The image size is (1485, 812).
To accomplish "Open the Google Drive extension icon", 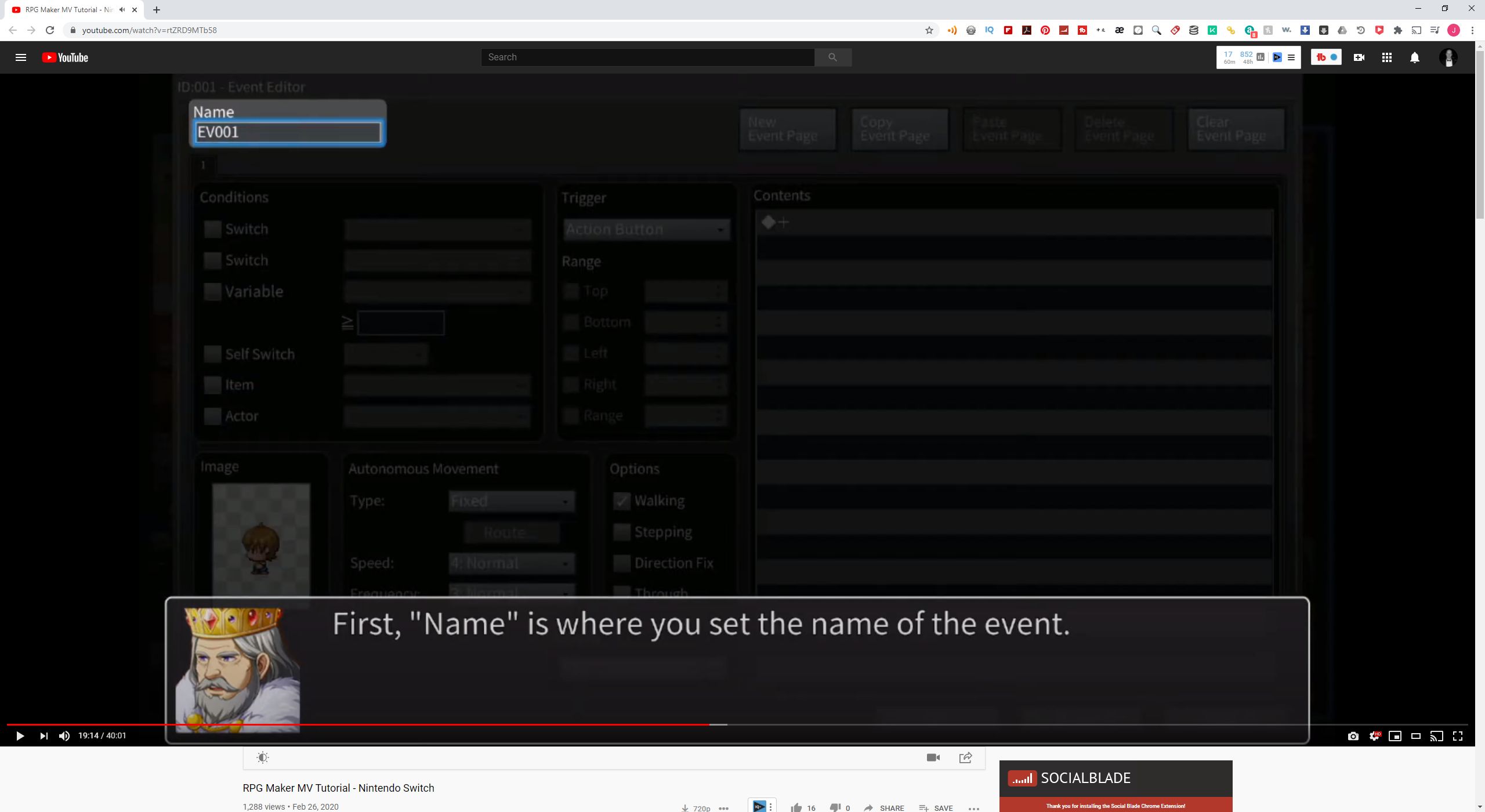I will (x=1342, y=30).
